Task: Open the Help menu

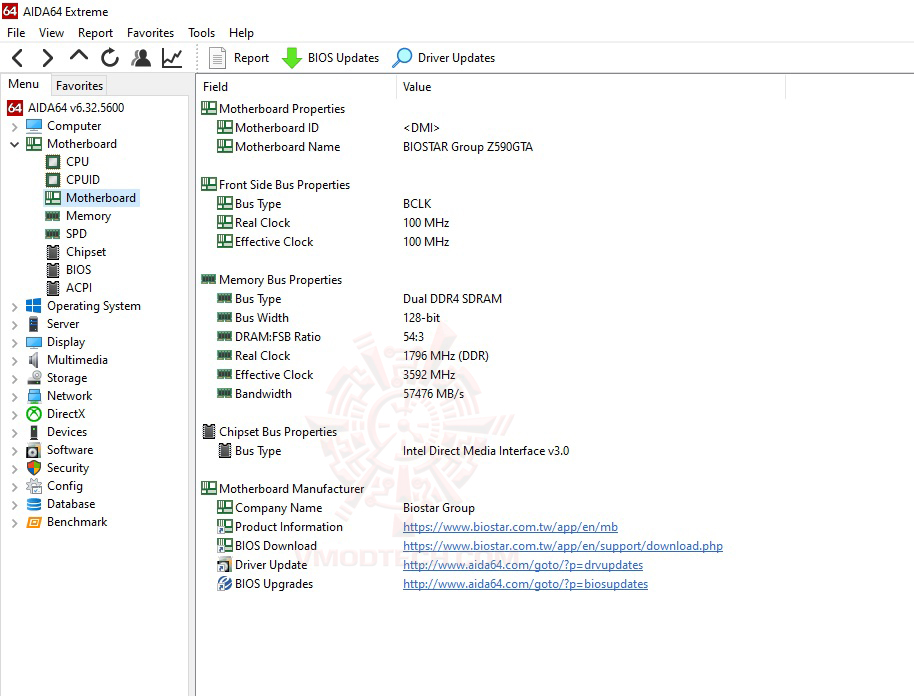Action: [241, 33]
